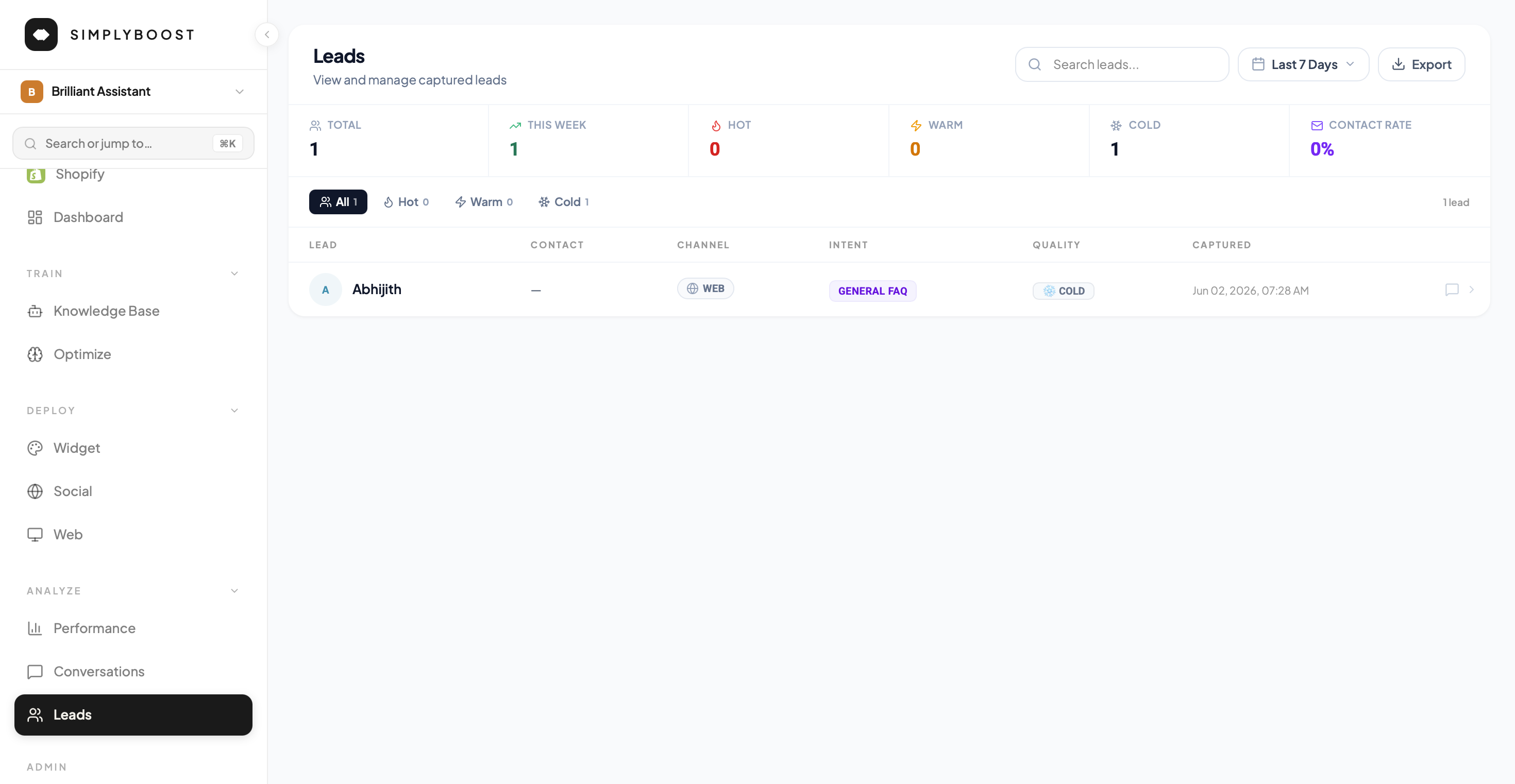Open the Last 7 Days date dropdown

pyautogui.click(x=1303, y=65)
